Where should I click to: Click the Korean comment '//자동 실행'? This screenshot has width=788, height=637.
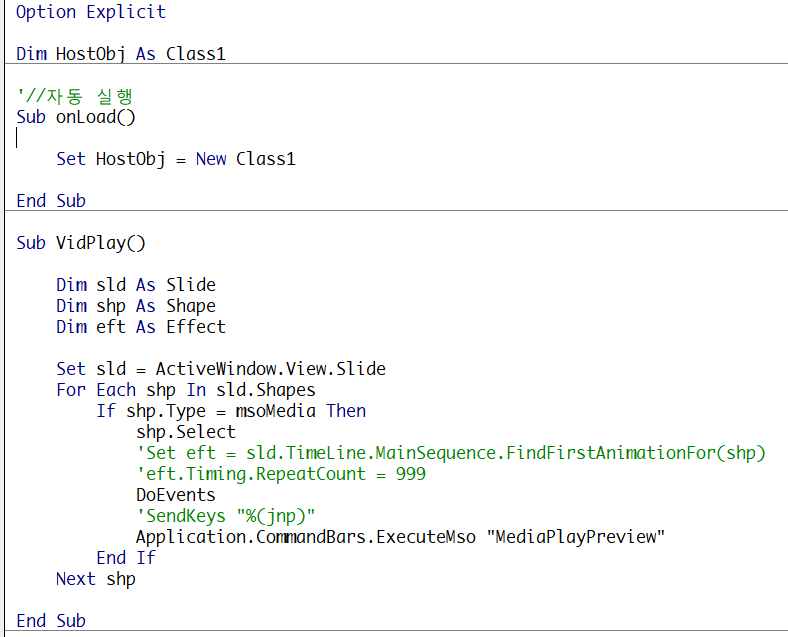(74, 95)
